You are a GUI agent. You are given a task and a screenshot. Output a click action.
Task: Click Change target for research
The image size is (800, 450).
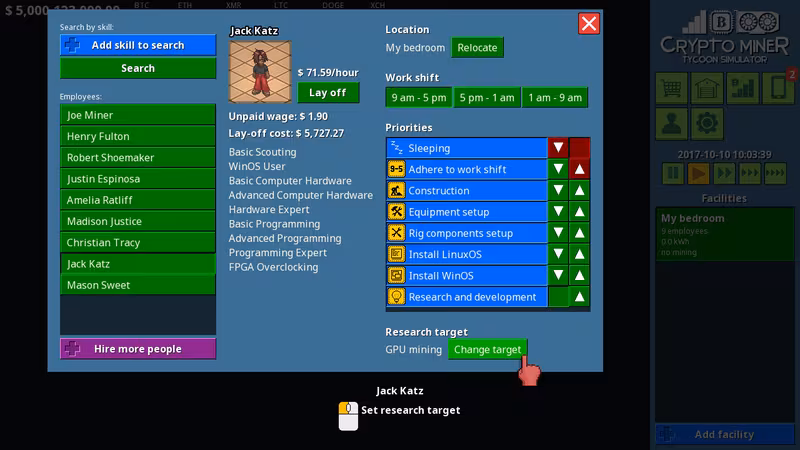click(487, 349)
